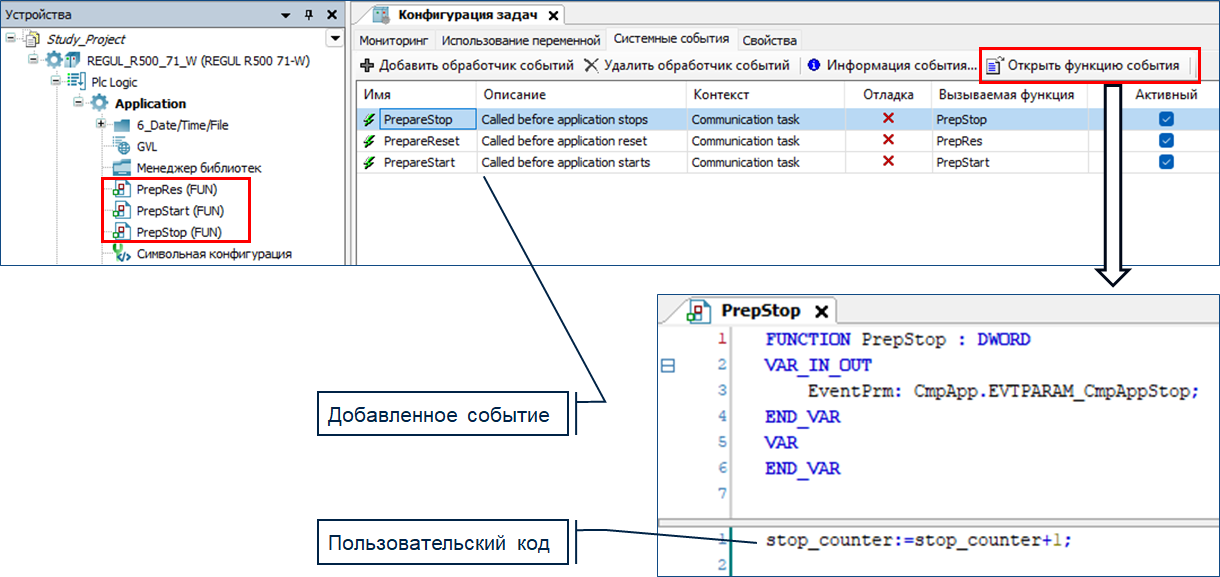Click the PrepStart function icon in the tree

pos(121,211)
